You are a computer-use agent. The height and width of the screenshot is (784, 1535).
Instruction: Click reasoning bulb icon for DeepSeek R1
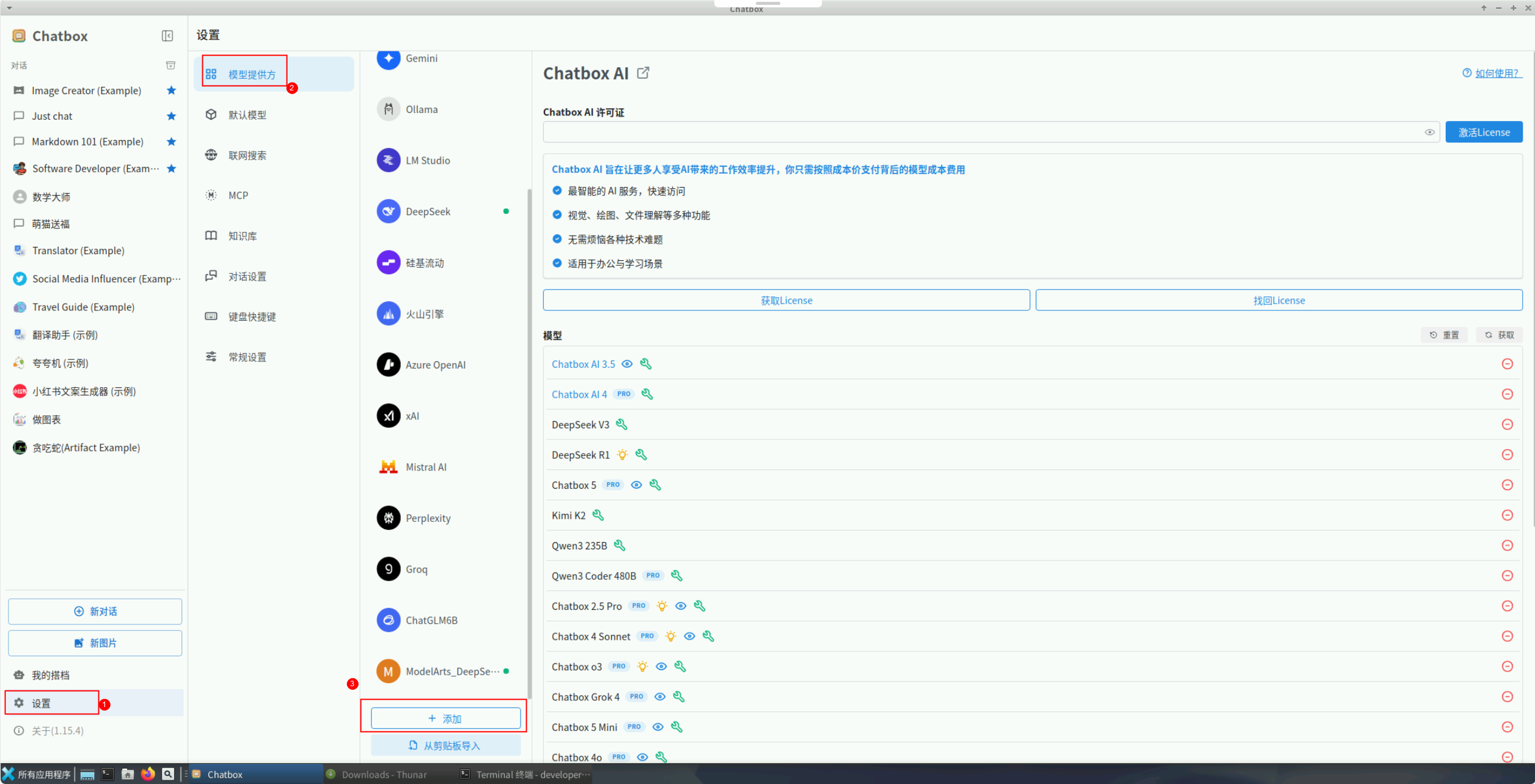pos(622,455)
